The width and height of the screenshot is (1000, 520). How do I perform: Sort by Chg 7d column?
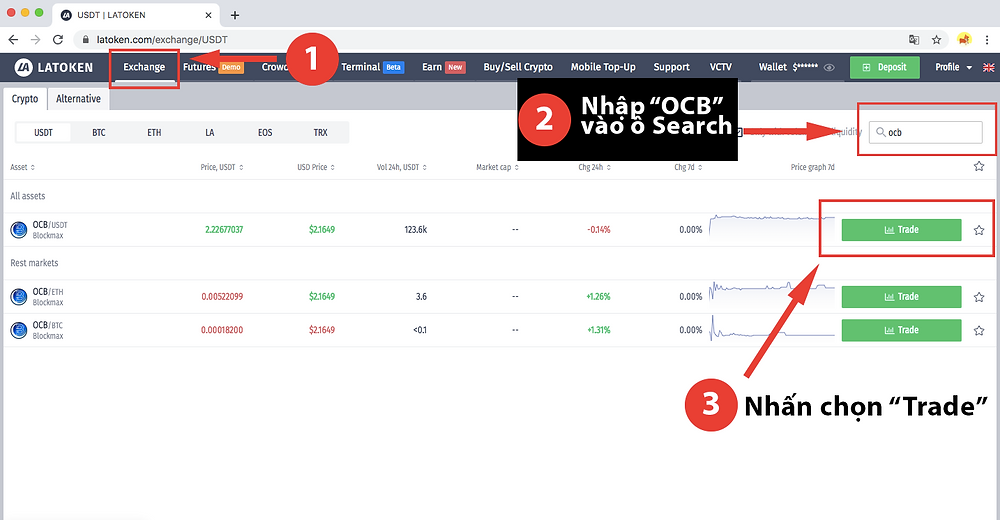tap(688, 167)
